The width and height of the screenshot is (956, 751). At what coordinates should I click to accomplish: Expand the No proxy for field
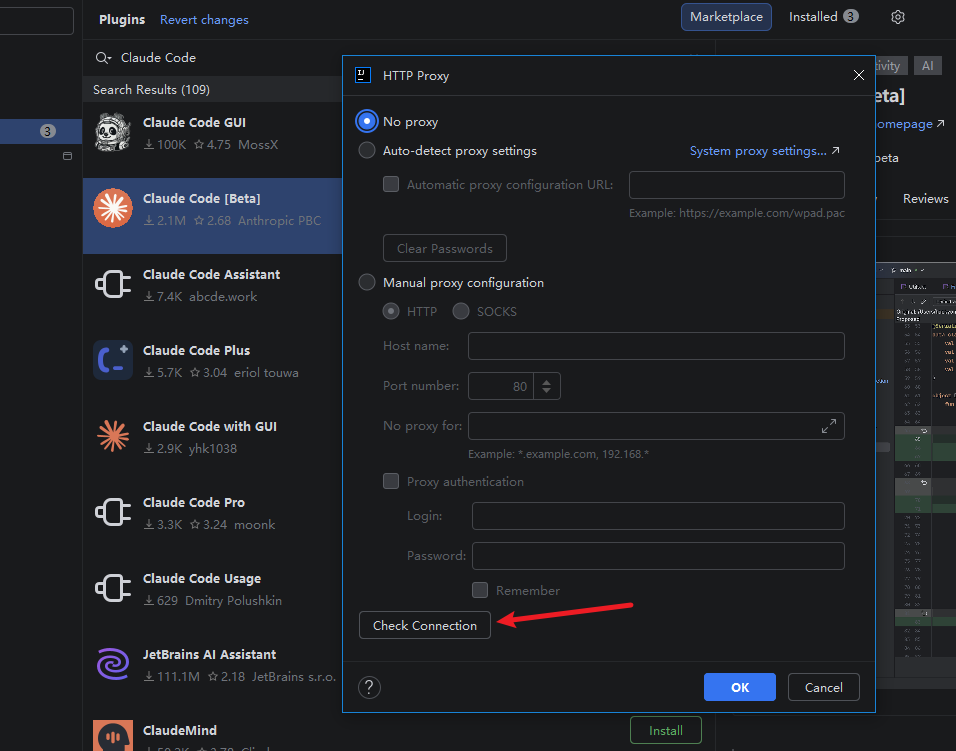pos(829,426)
